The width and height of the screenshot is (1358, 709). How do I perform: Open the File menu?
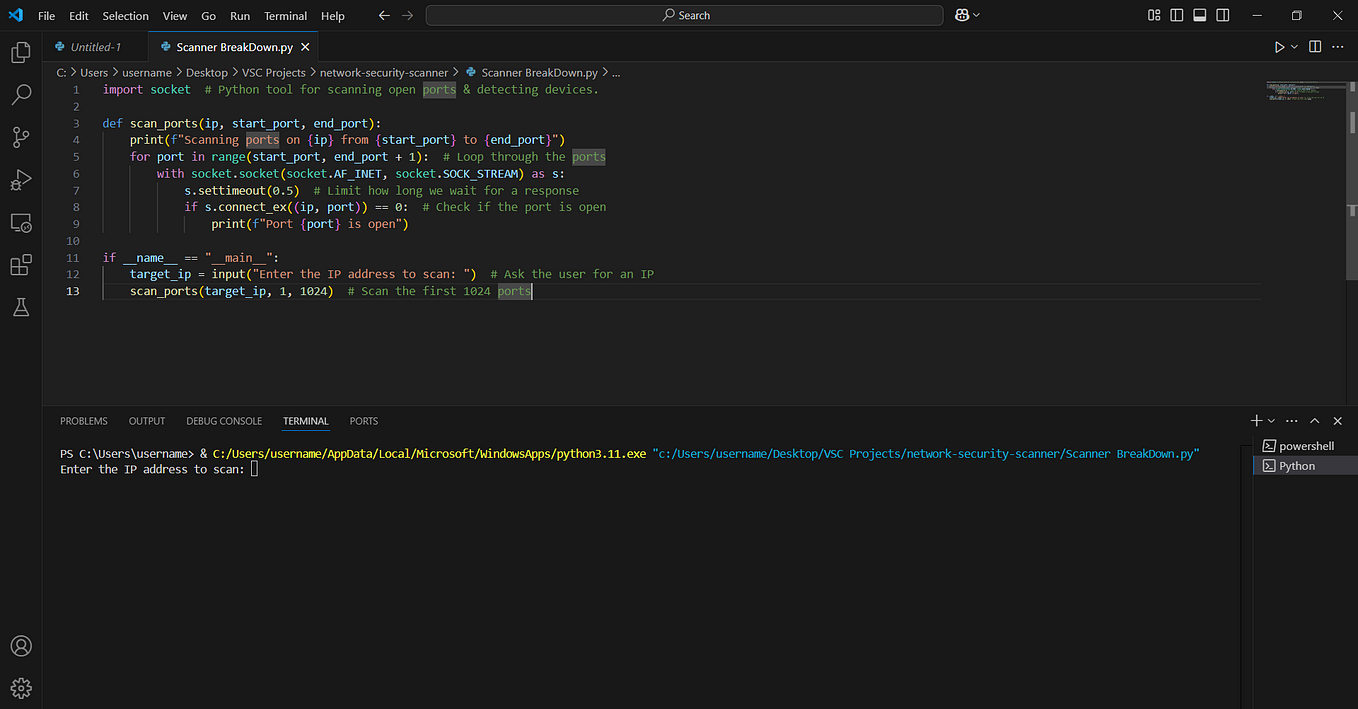point(47,15)
